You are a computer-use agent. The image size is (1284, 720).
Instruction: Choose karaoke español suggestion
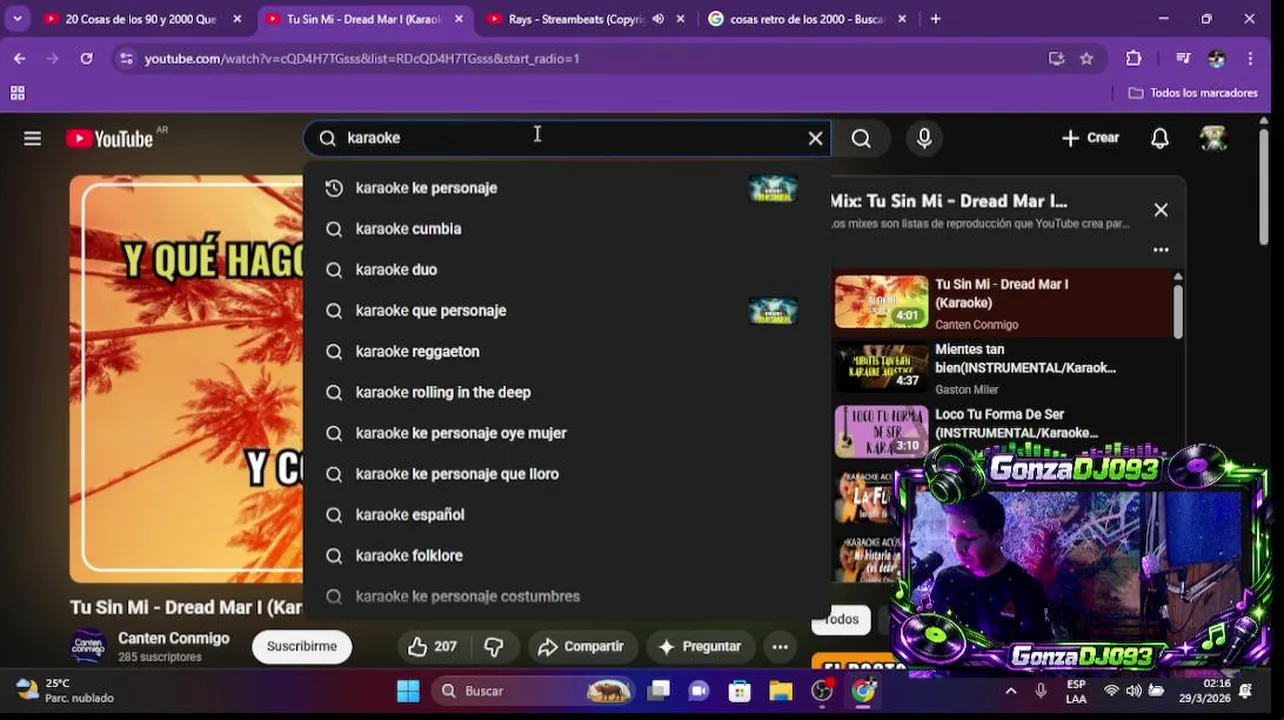click(x=566, y=515)
